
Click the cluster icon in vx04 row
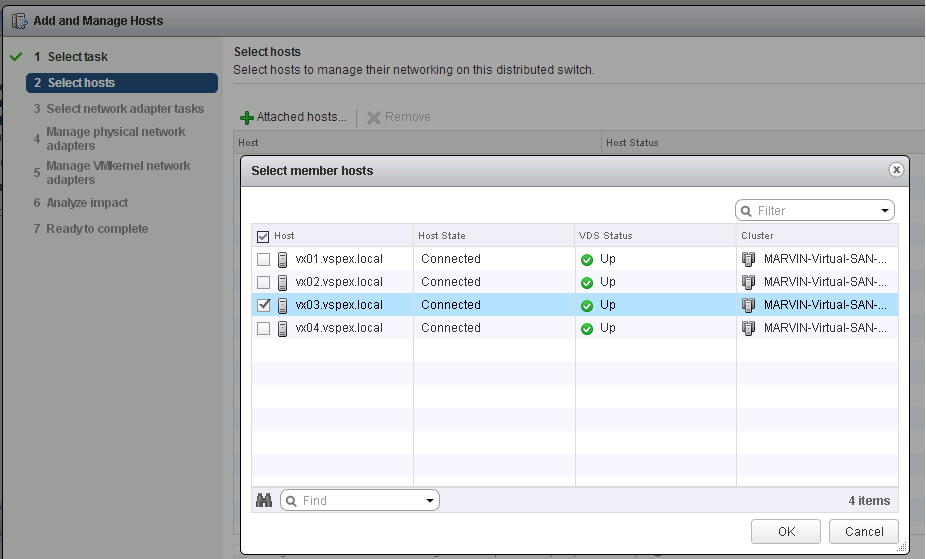(x=748, y=328)
